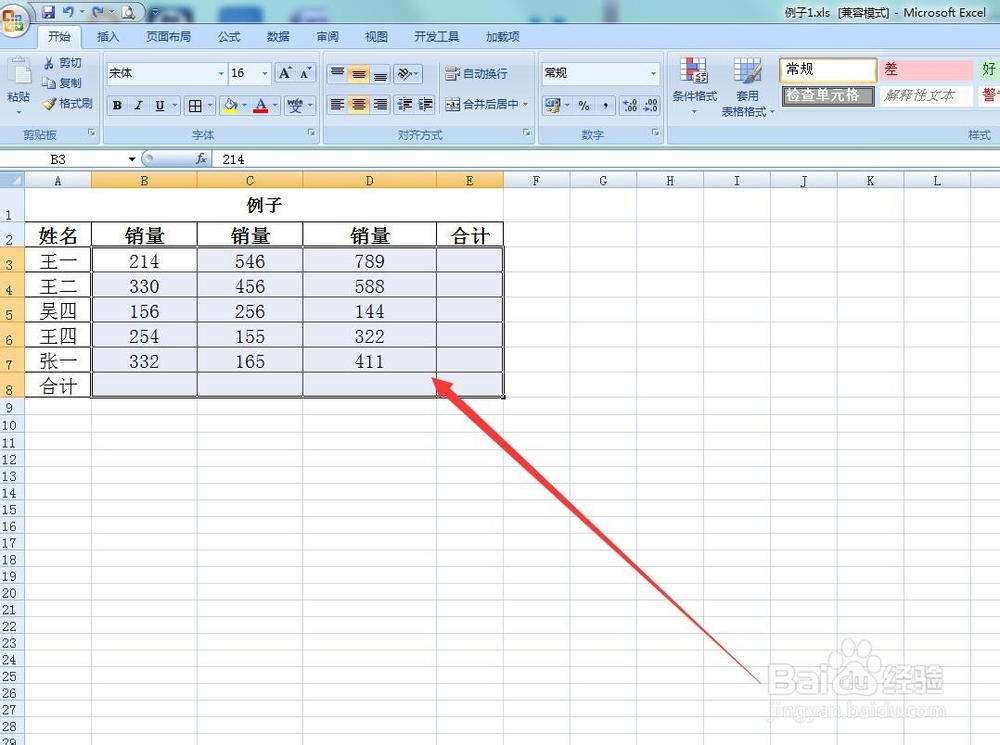Click the formula bar showing 214
Screen dimensions: 1000x745
[606, 159]
